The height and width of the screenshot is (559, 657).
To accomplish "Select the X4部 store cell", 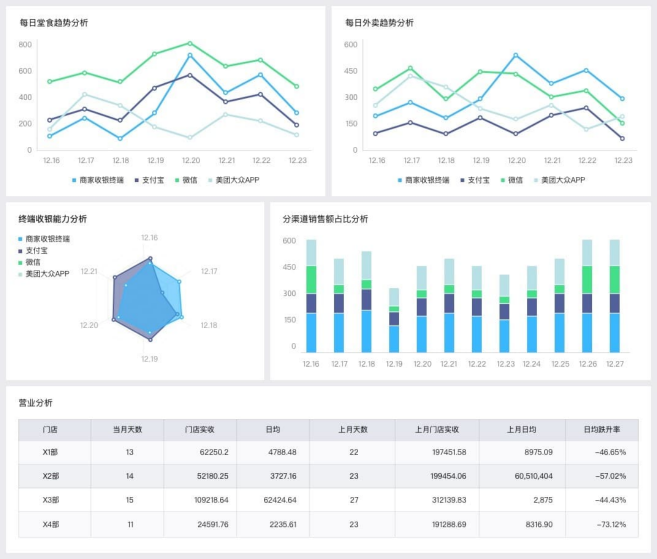I will tap(50, 524).
